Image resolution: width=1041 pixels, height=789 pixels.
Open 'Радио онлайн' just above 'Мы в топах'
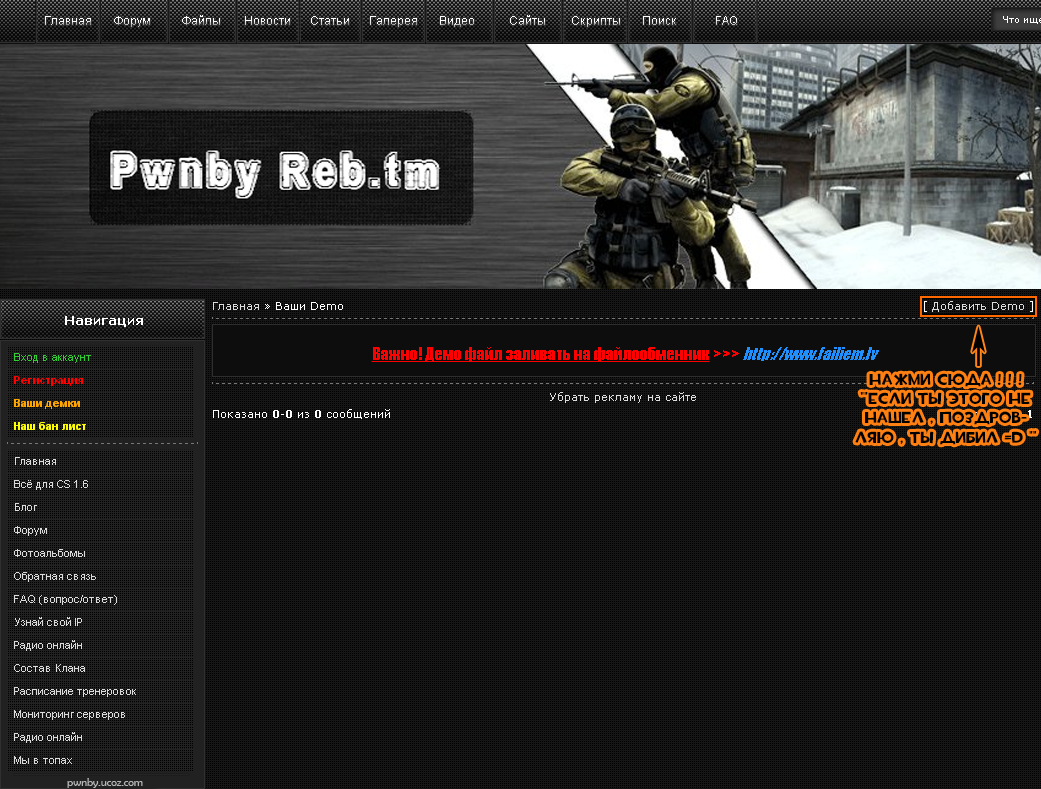coord(48,737)
